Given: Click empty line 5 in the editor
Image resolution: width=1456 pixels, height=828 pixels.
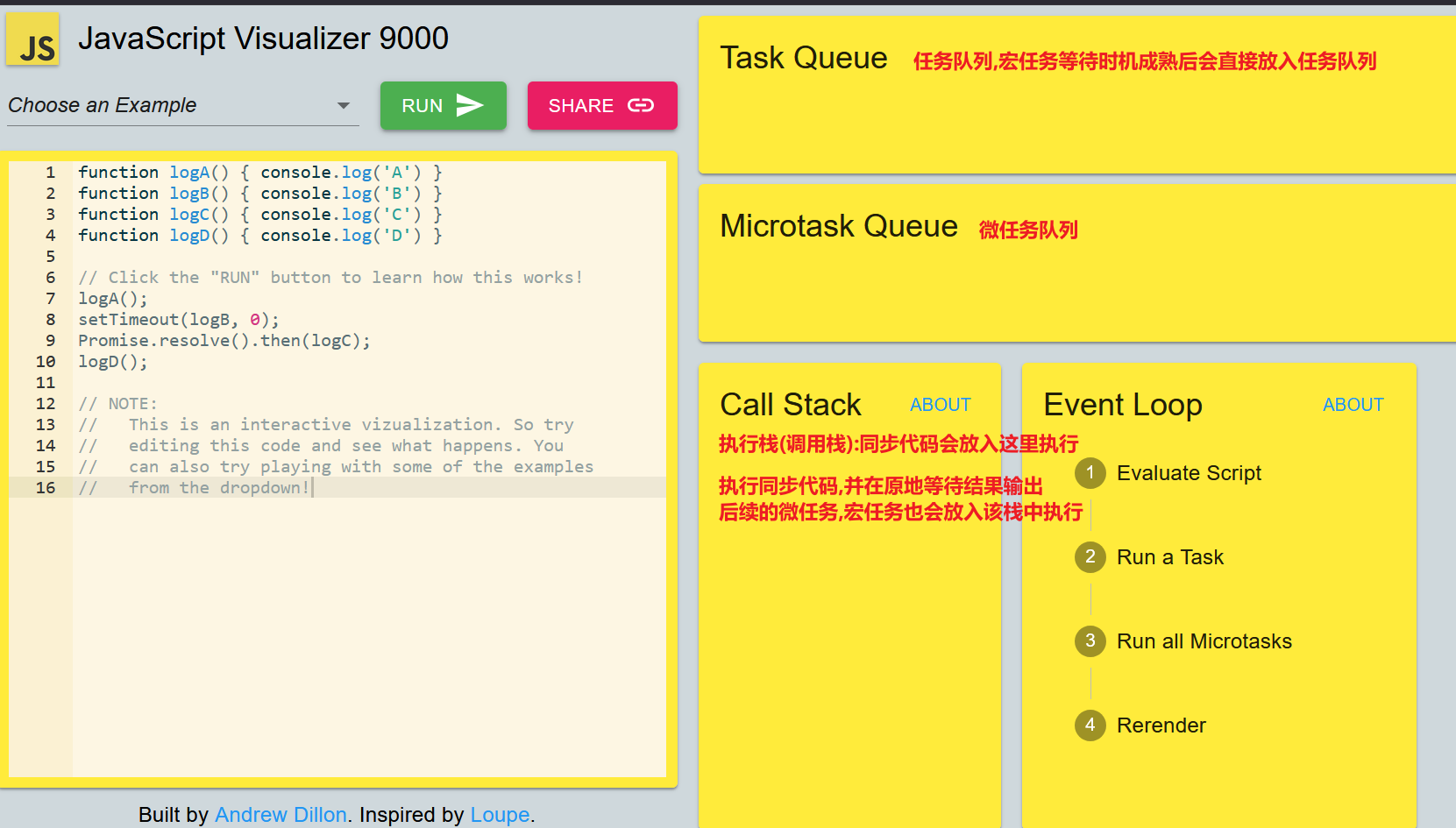Looking at the screenshot, I should 368,257.
